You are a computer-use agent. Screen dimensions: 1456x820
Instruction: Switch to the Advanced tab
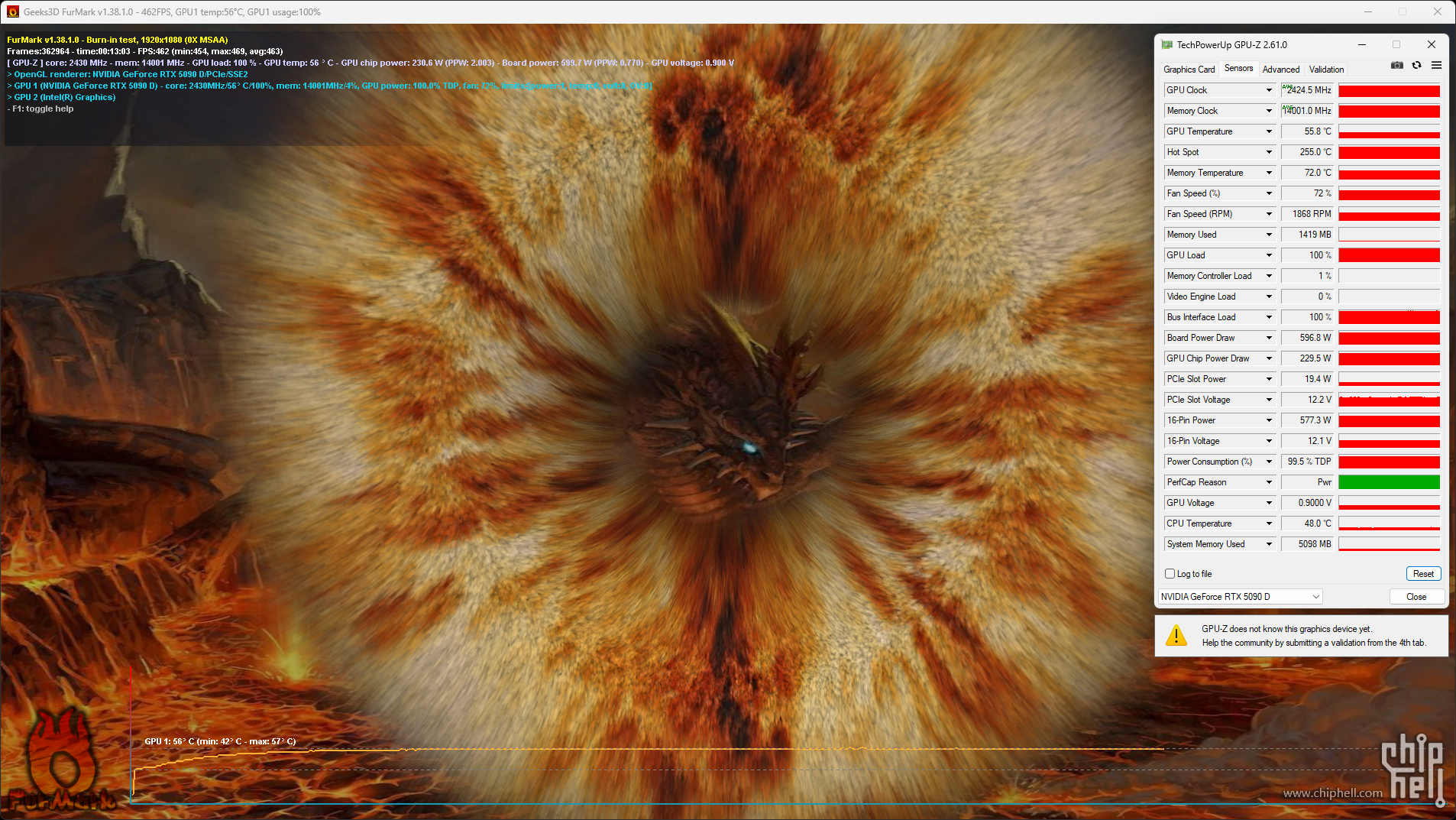1281,70
